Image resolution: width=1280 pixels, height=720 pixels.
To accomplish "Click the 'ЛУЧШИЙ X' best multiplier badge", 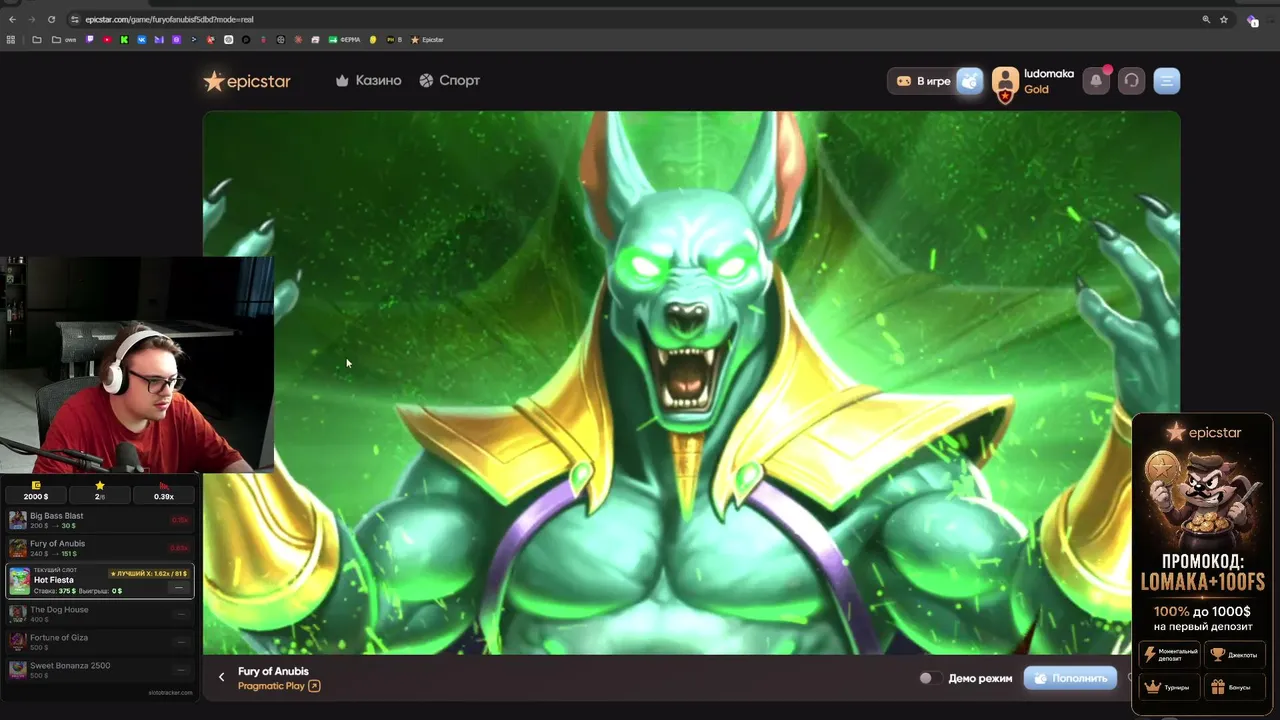I will (149, 574).
